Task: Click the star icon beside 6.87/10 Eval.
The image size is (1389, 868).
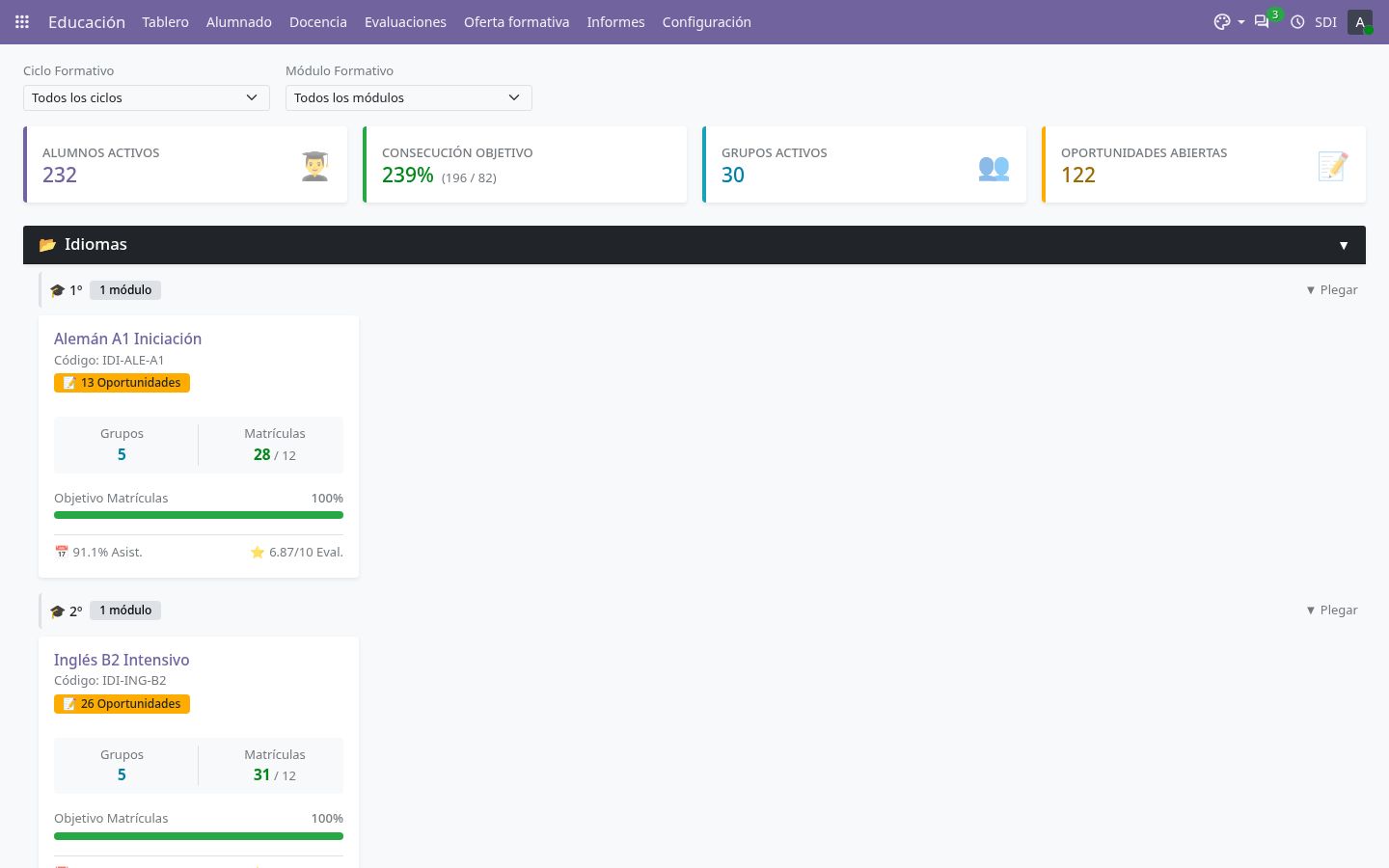Action: pos(258,553)
